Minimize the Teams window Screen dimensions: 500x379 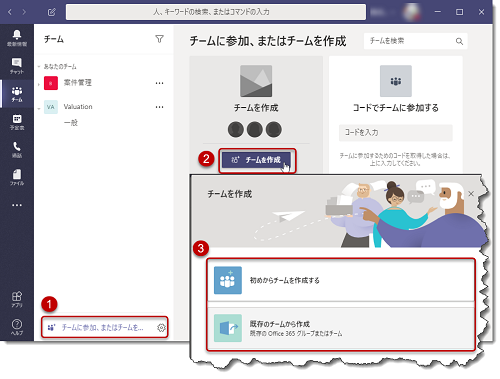(438, 12)
